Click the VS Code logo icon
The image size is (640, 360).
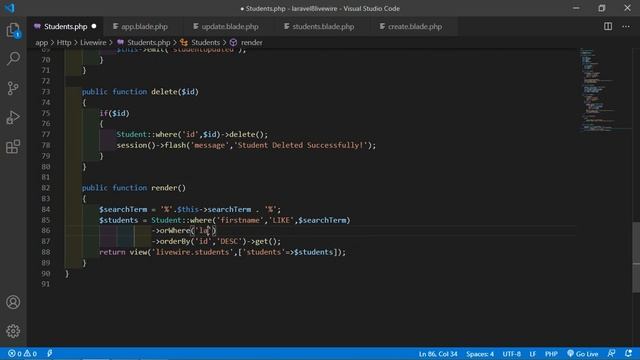pyautogui.click(x=10, y=8)
